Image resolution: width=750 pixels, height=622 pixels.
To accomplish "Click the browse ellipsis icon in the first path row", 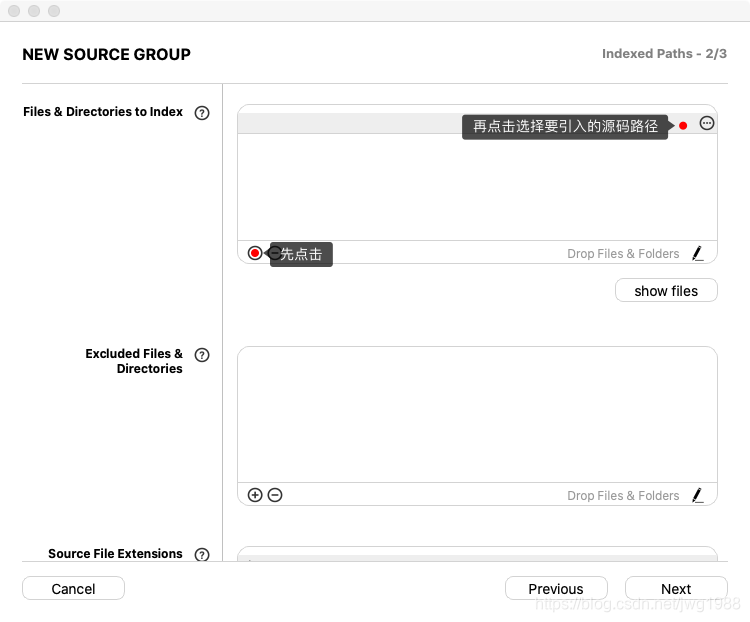I will point(707,123).
